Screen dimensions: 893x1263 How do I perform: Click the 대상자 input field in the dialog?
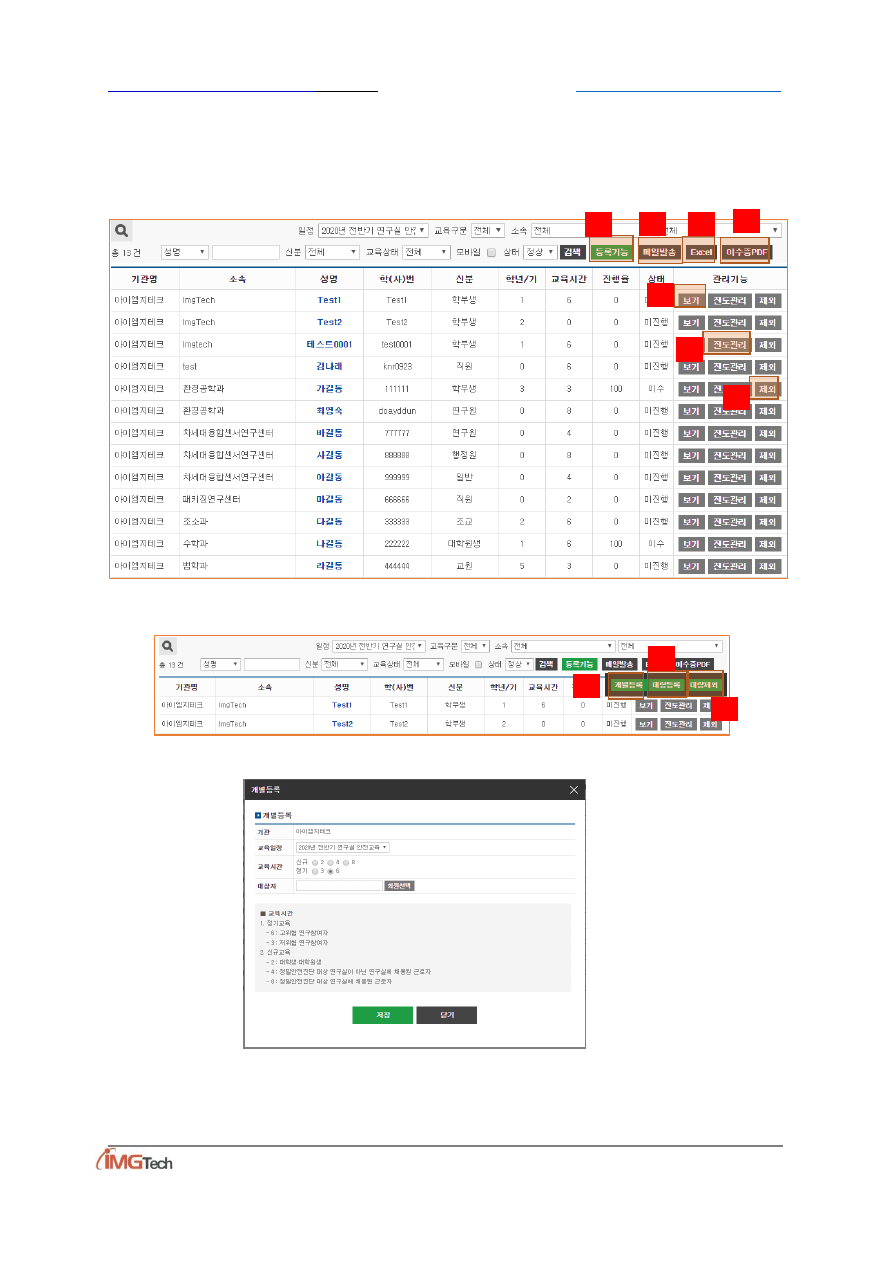click(x=339, y=885)
